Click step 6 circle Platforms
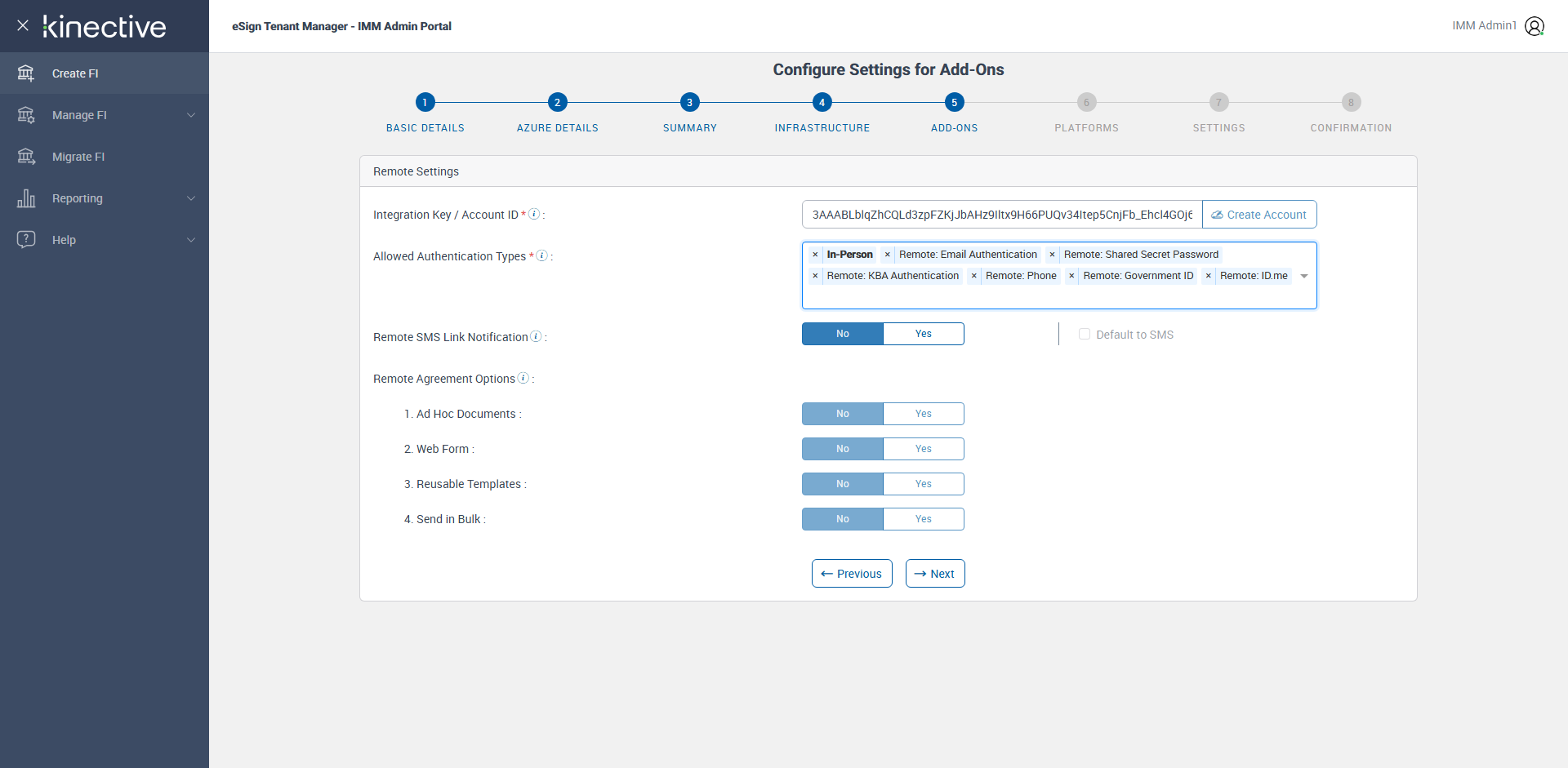This screenshot has width=1568, height=768. 1086,102
